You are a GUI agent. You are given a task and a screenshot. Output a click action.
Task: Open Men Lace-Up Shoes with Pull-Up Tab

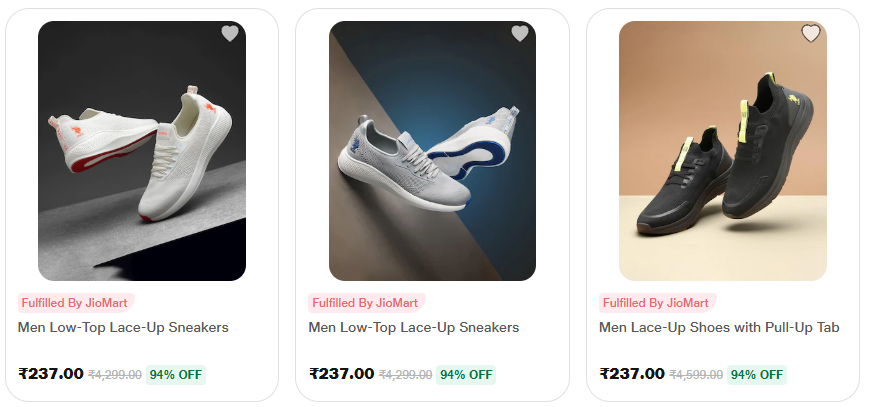(719, 327)
